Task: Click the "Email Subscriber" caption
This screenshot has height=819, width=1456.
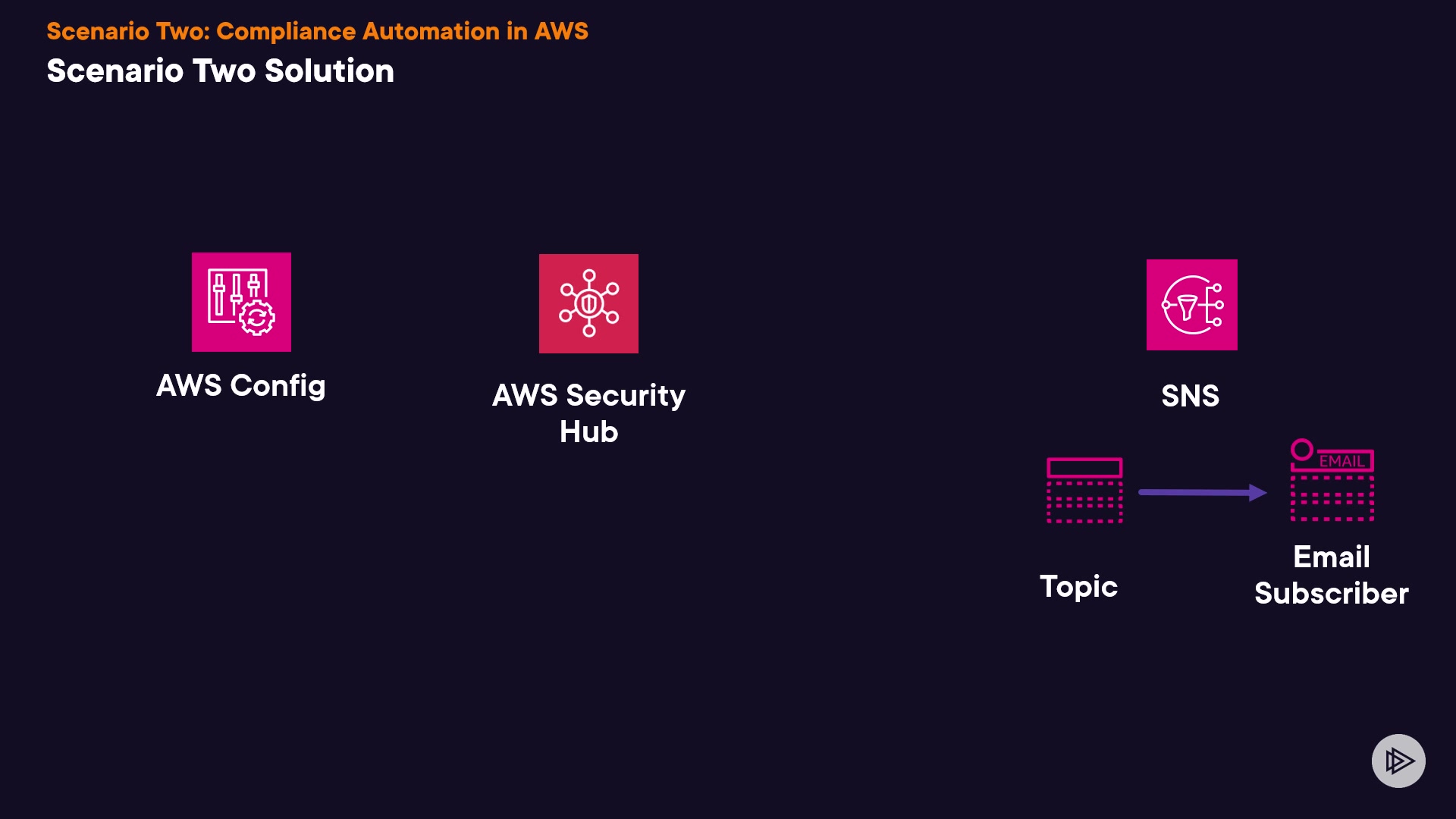Action: (x=1332, y=575)
